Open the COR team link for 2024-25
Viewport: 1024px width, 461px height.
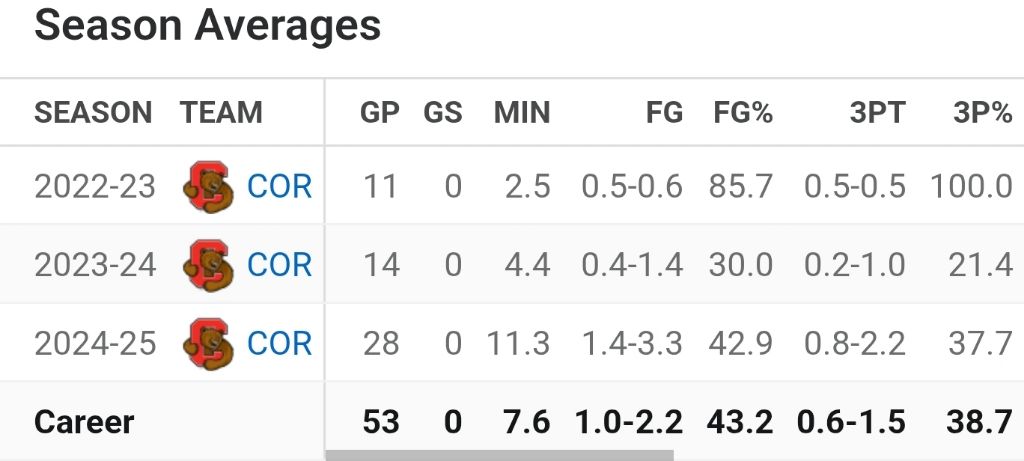(279, 344)
